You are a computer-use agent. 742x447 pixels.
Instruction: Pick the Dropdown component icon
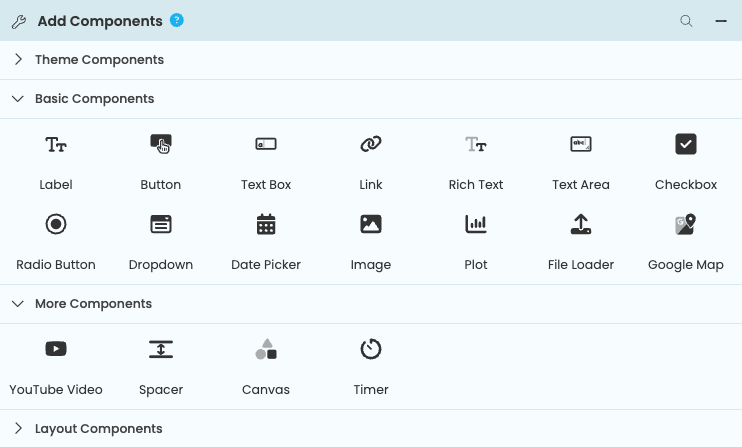pos(161,225)
